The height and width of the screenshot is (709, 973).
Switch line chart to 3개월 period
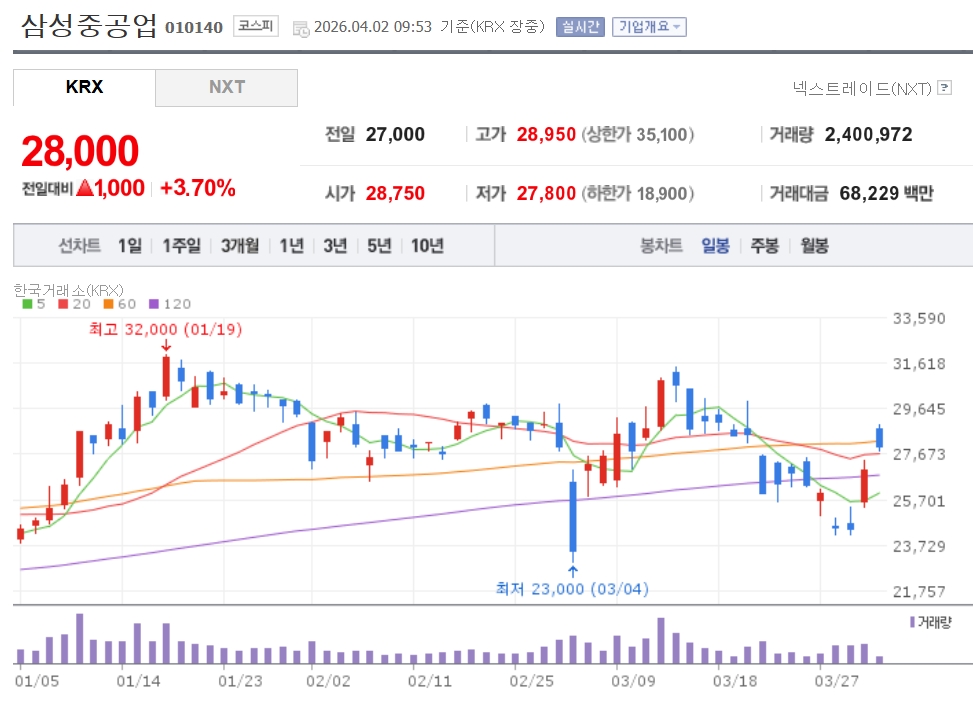coord(240,245)
